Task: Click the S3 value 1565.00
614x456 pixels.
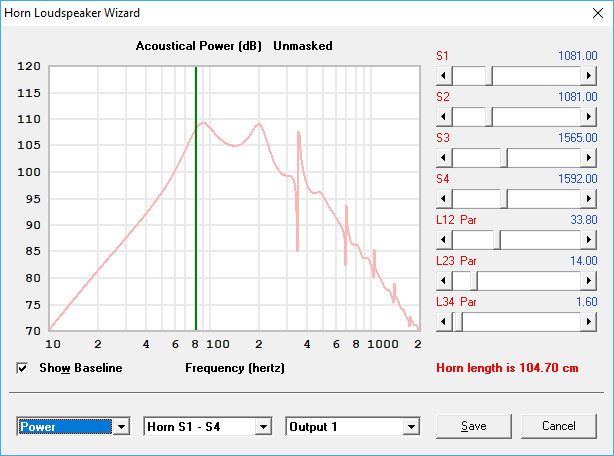Action: 578,138
